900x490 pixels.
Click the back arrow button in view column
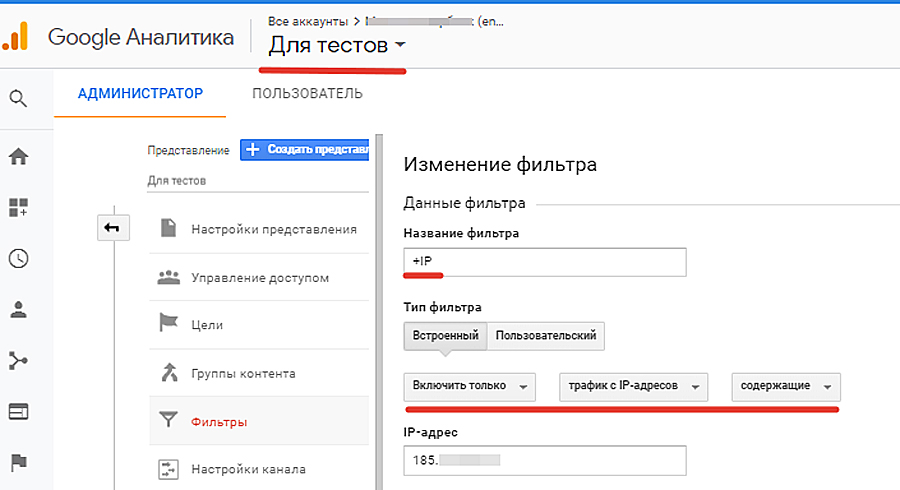click(x=111, y=228)
